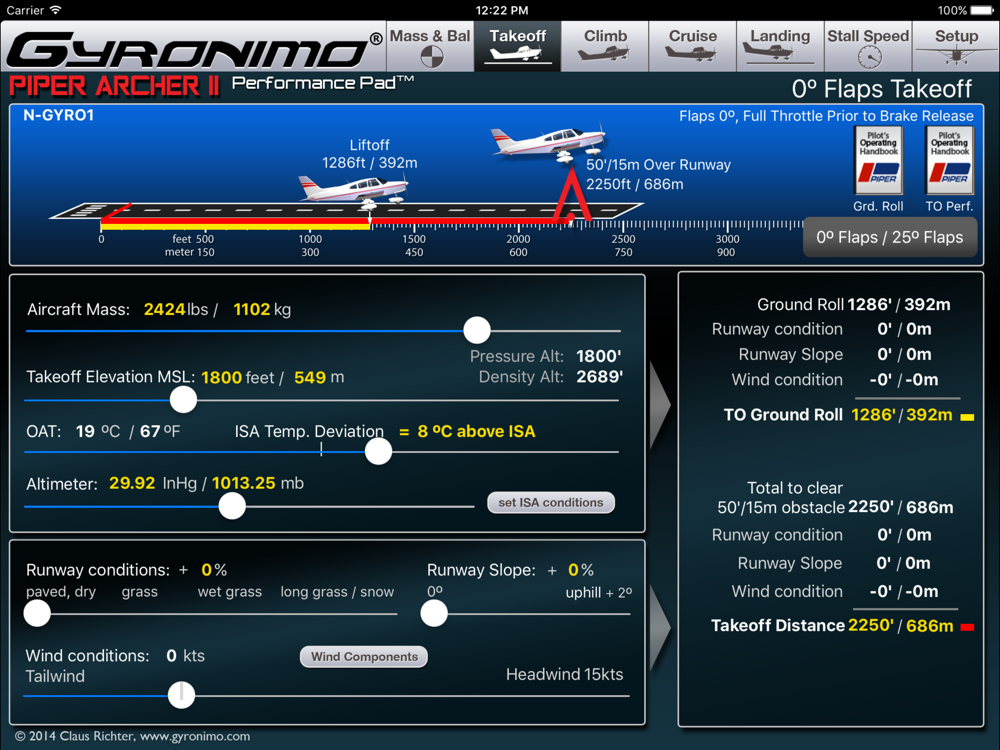
Task: Click the Wind conditions slider knob
Action: [x=182, y=695]
